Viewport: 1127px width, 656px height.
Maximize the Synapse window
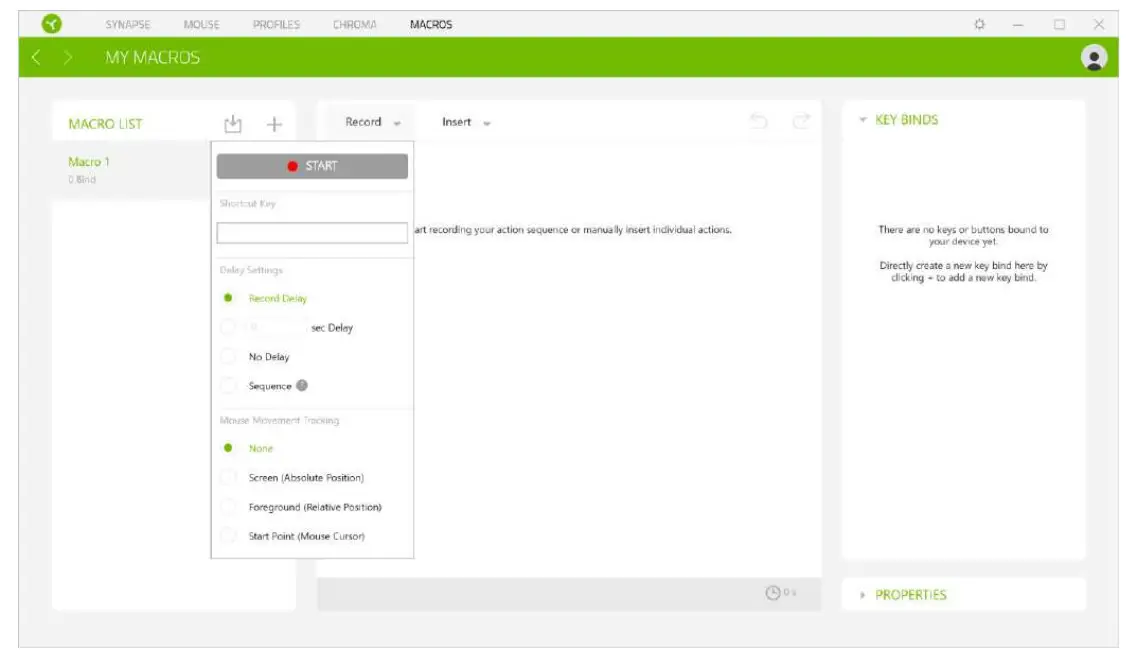1059,24
